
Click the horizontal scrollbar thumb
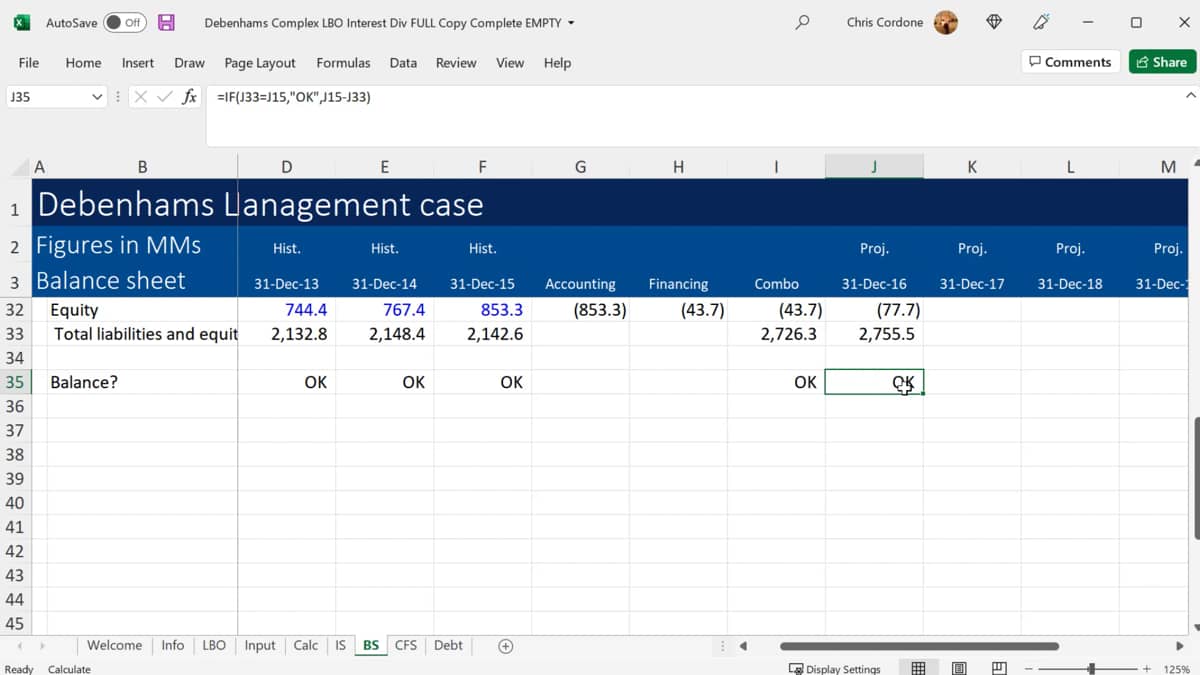click(x=919, y=646)
